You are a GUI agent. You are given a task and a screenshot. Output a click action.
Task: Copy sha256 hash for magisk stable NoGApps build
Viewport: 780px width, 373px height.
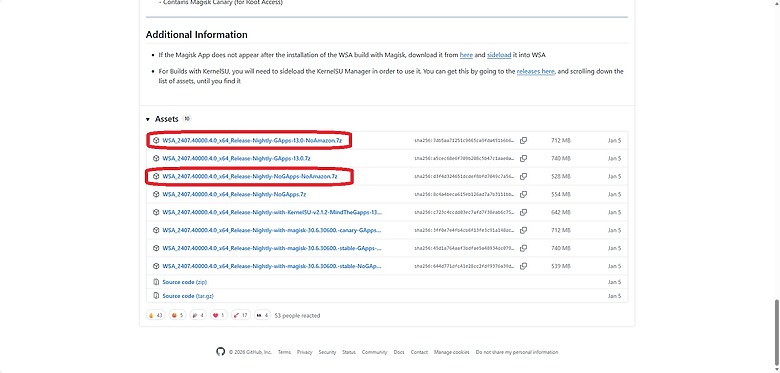pyautogui.click(x=523, y=266)
